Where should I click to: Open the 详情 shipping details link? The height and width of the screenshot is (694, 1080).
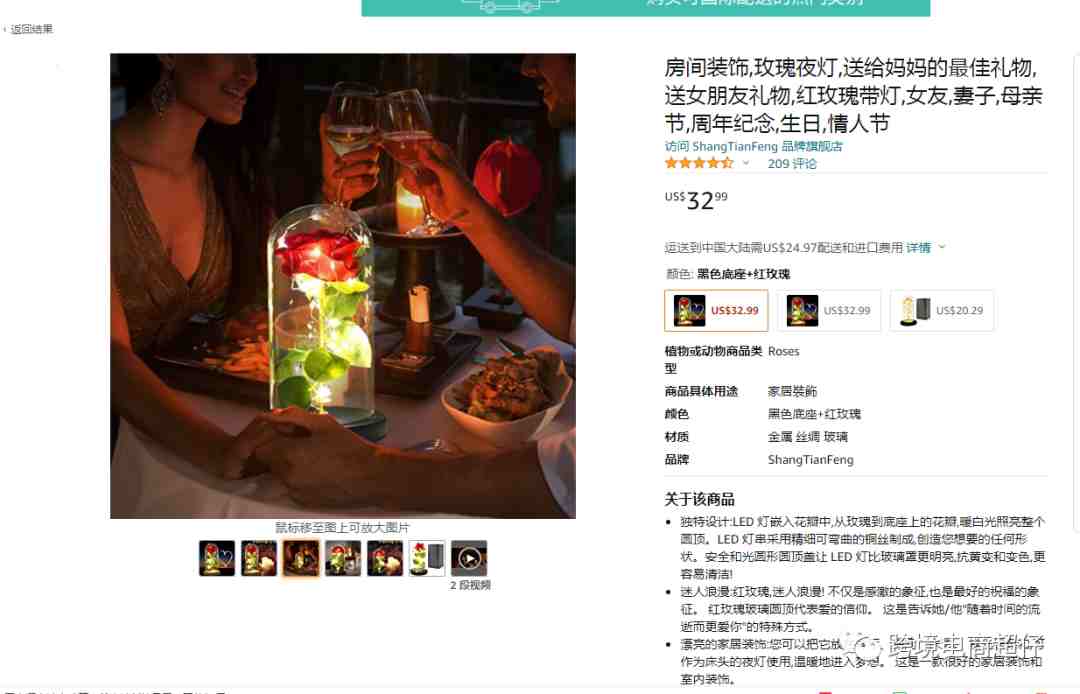[x=918, y=248]
